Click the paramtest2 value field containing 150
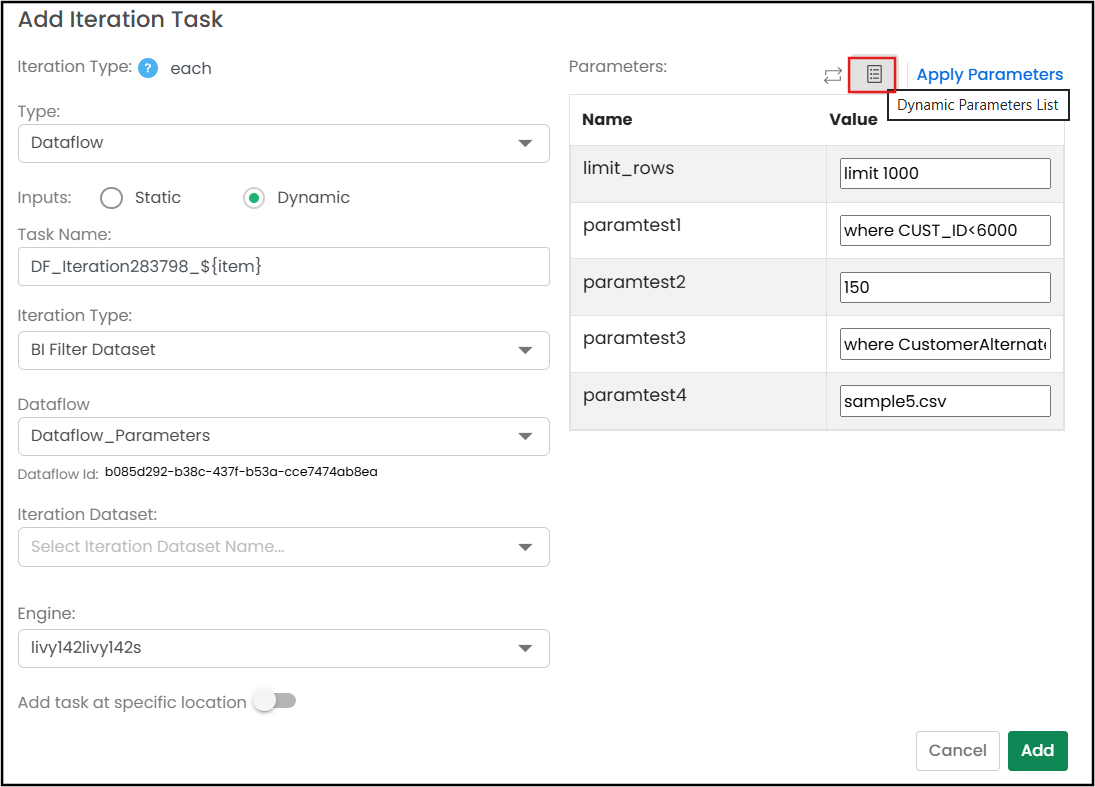Screen dimensions: 1095x787 [945, 287]
